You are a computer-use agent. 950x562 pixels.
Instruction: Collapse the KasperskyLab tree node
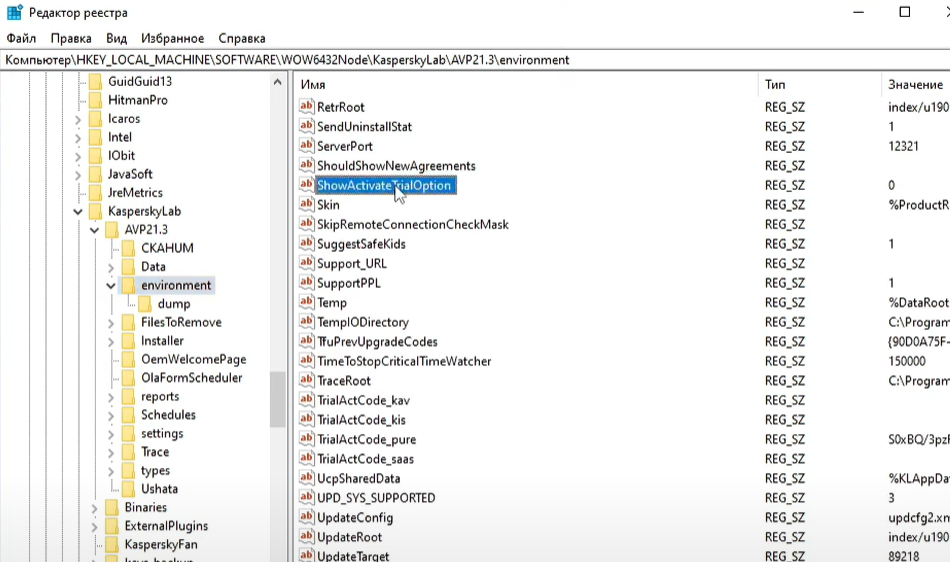point(78,211)
